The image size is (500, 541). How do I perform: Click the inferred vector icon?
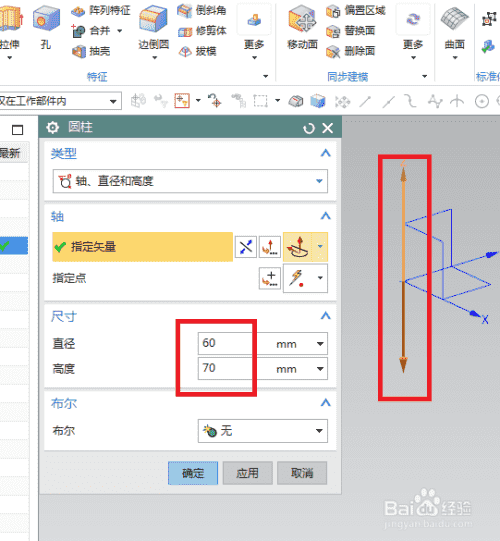[297, 247]
